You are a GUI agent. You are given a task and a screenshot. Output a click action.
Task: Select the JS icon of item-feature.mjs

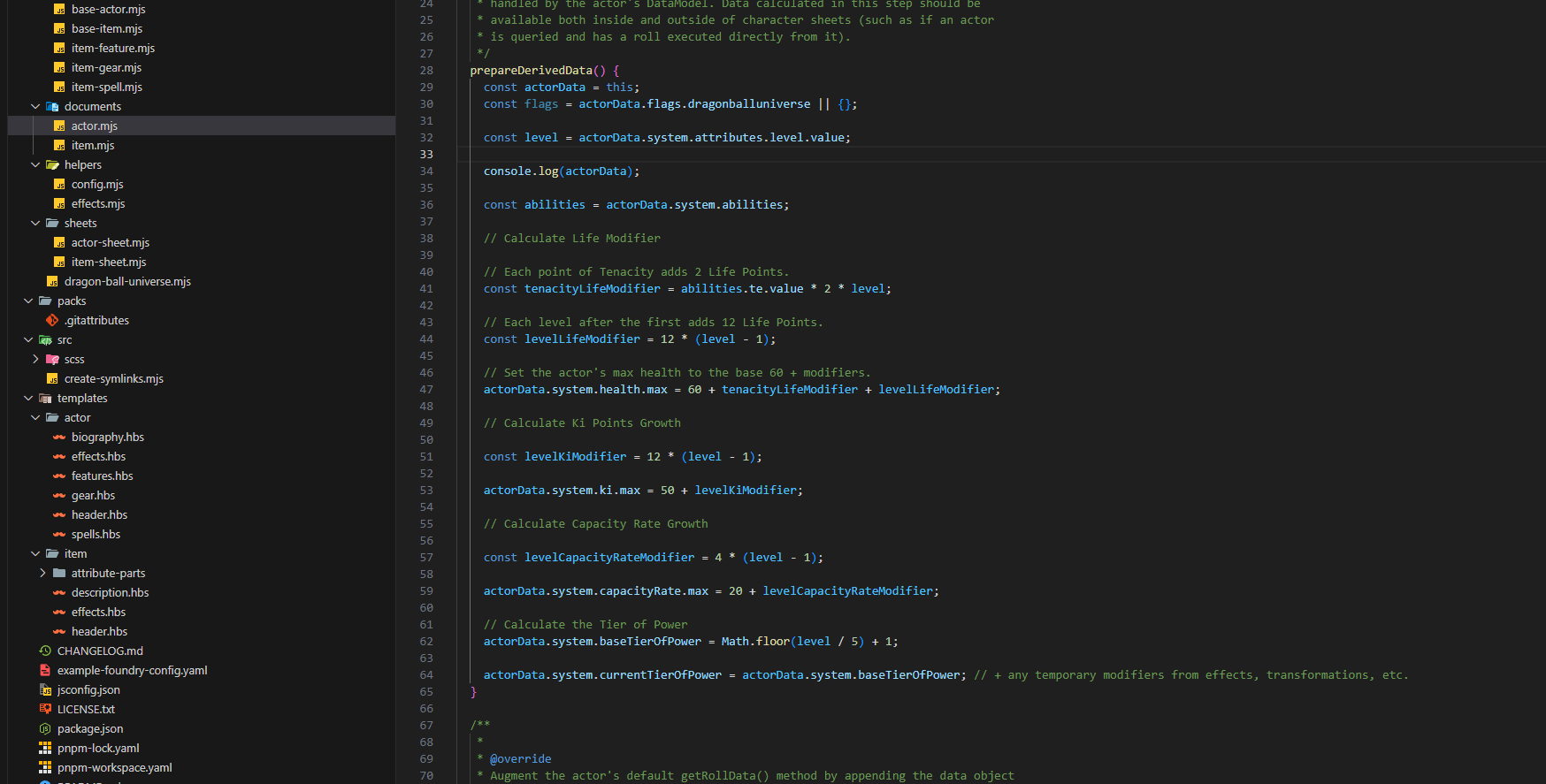click(59, 48)
